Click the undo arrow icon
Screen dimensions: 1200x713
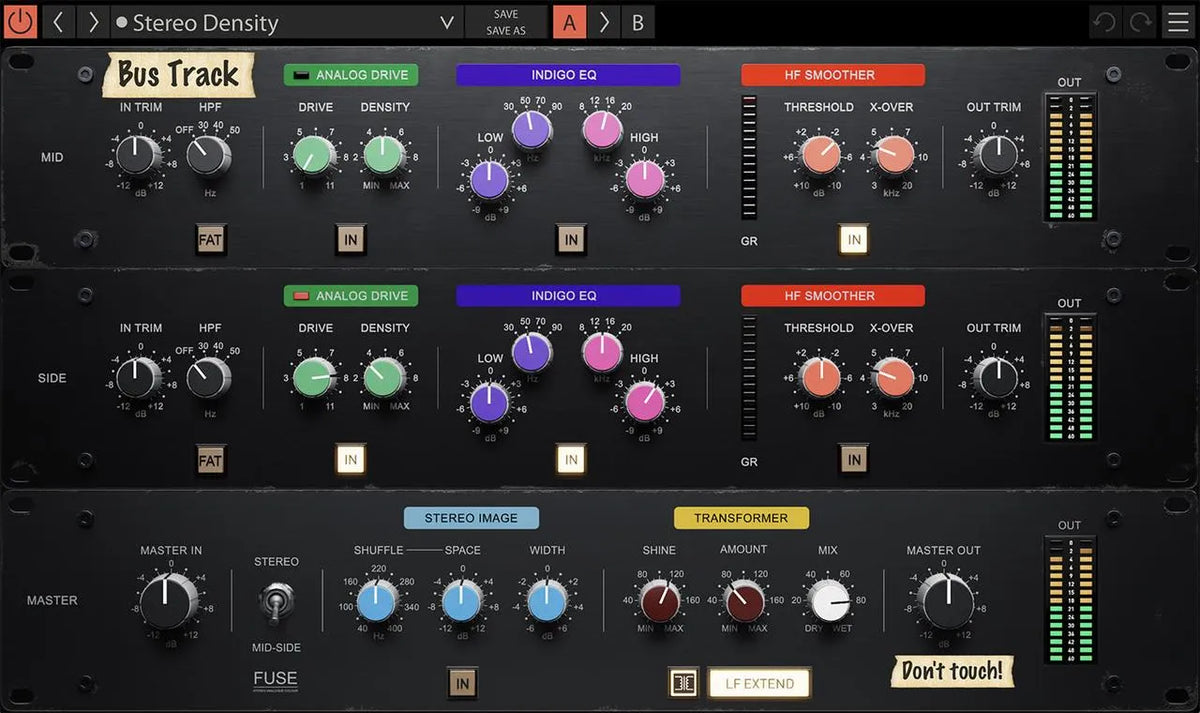[x=1104, y=21]
